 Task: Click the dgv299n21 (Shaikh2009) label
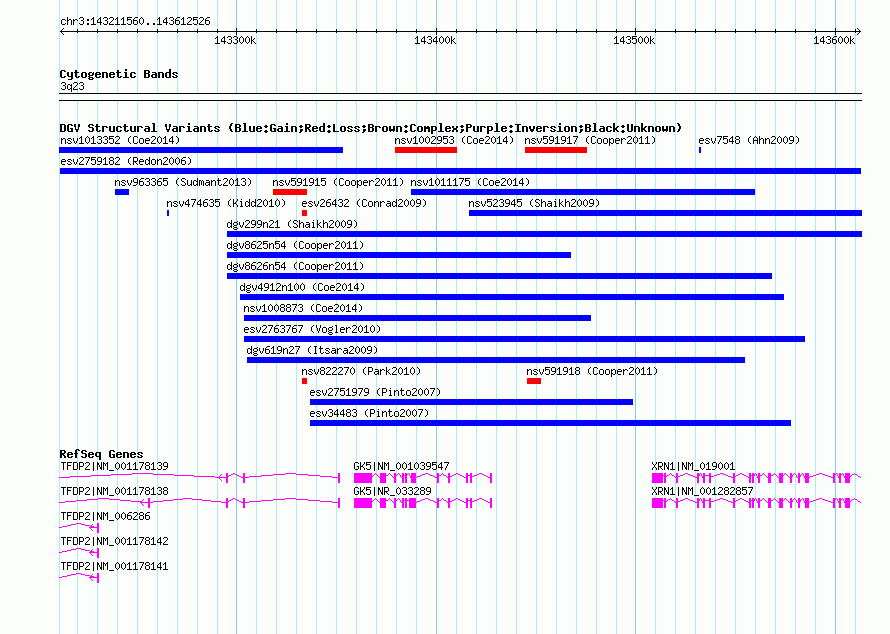click(292, 224)
